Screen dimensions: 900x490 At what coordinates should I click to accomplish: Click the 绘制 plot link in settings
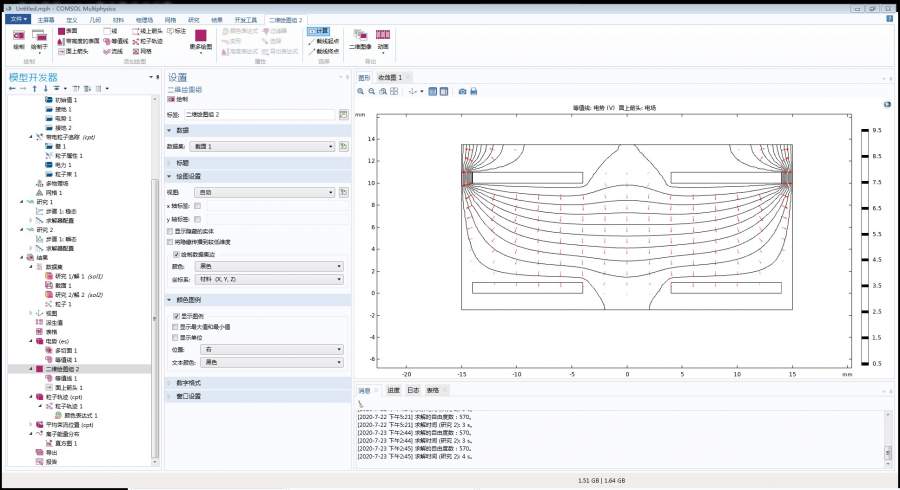[x=181, y=100]
